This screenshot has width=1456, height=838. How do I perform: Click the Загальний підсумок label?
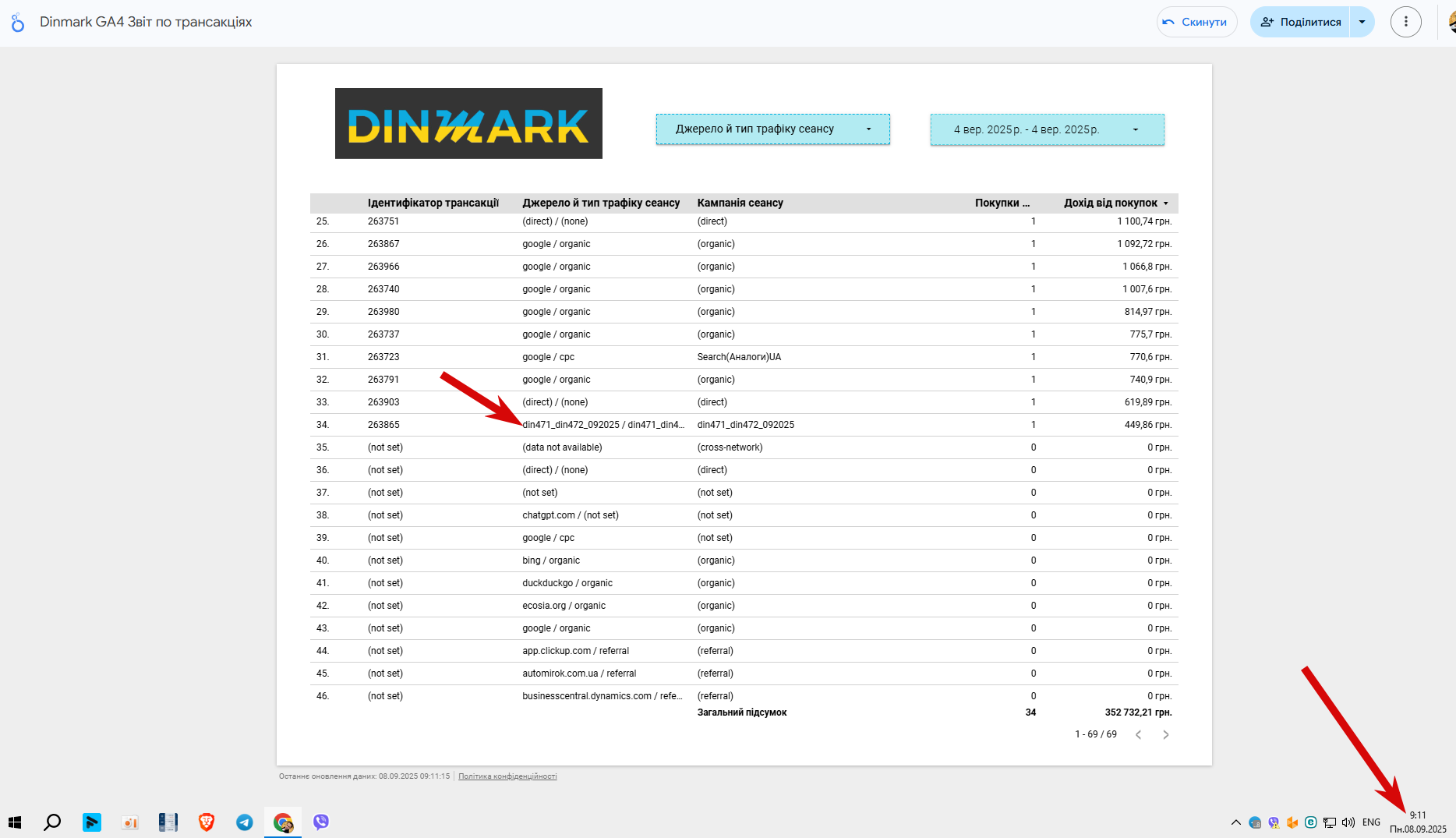742,712
